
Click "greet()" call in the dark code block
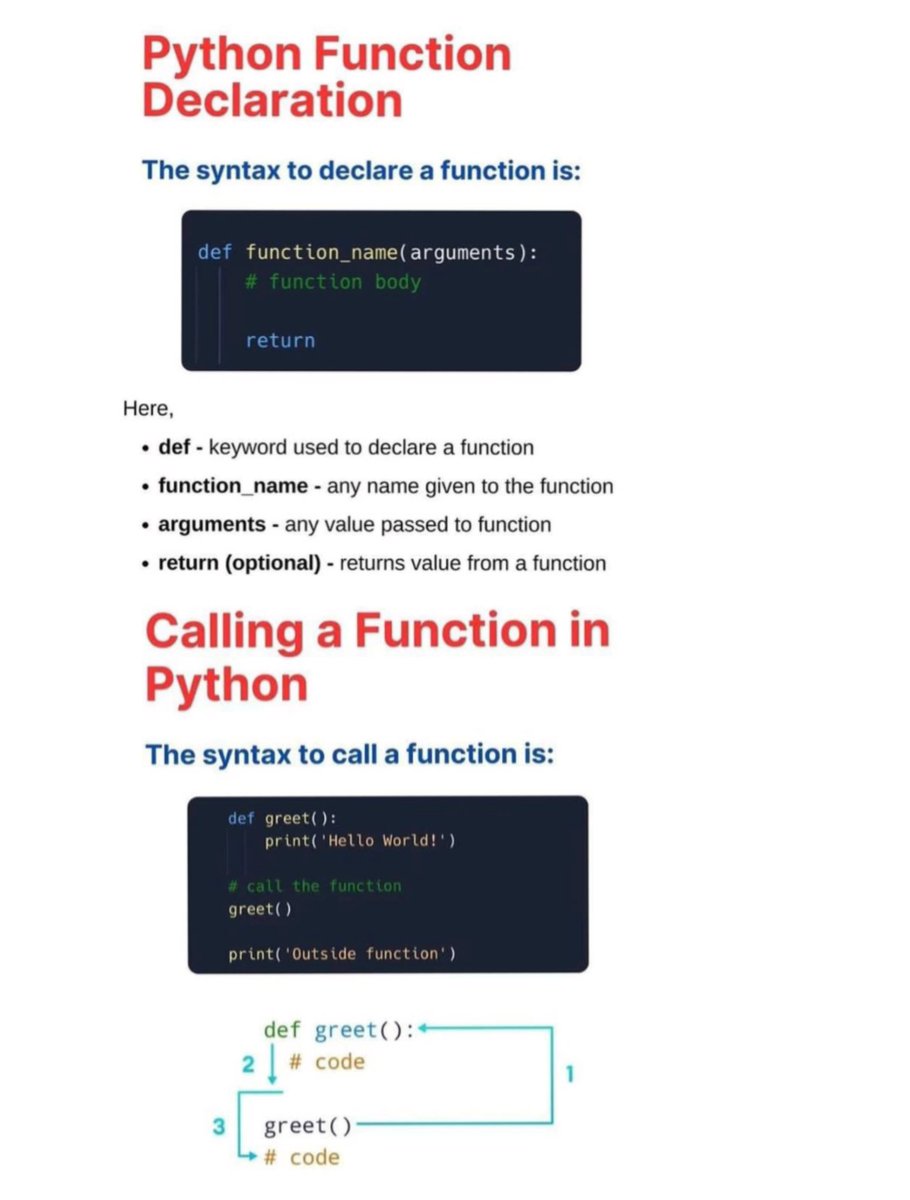click(x=259, y=909)
